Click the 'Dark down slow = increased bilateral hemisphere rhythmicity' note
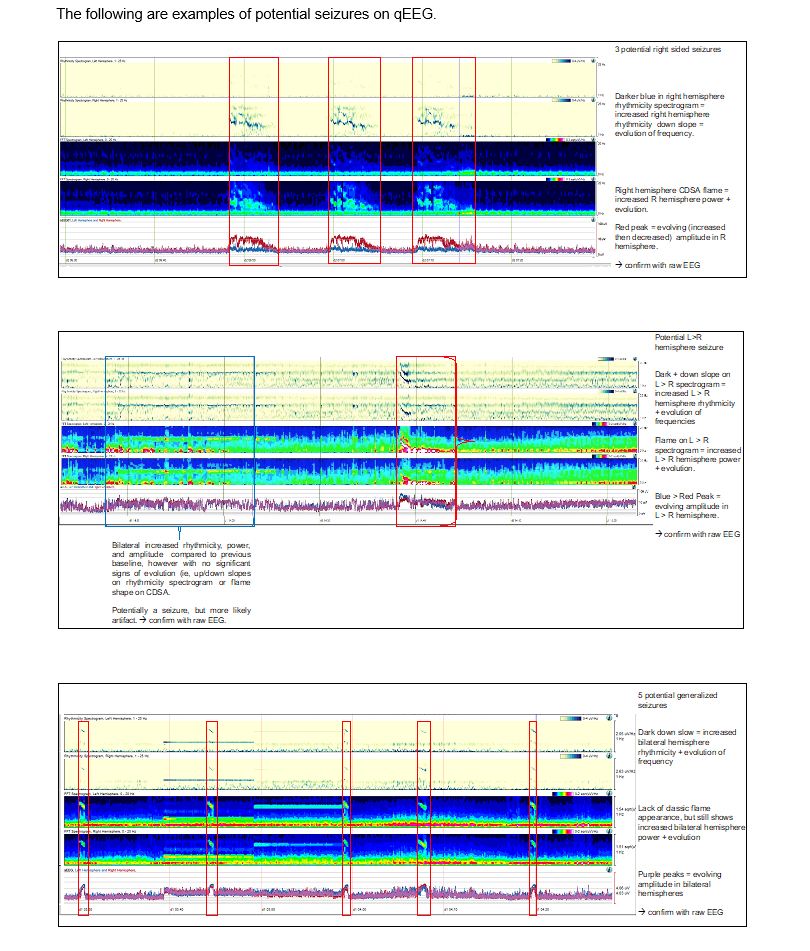This screenshot has height=951, width=810. click(x=687, y=747)
